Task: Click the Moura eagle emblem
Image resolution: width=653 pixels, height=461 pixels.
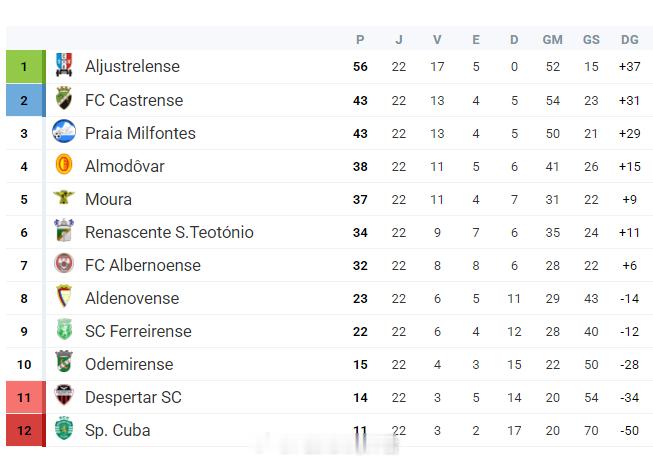Action: 64,197
